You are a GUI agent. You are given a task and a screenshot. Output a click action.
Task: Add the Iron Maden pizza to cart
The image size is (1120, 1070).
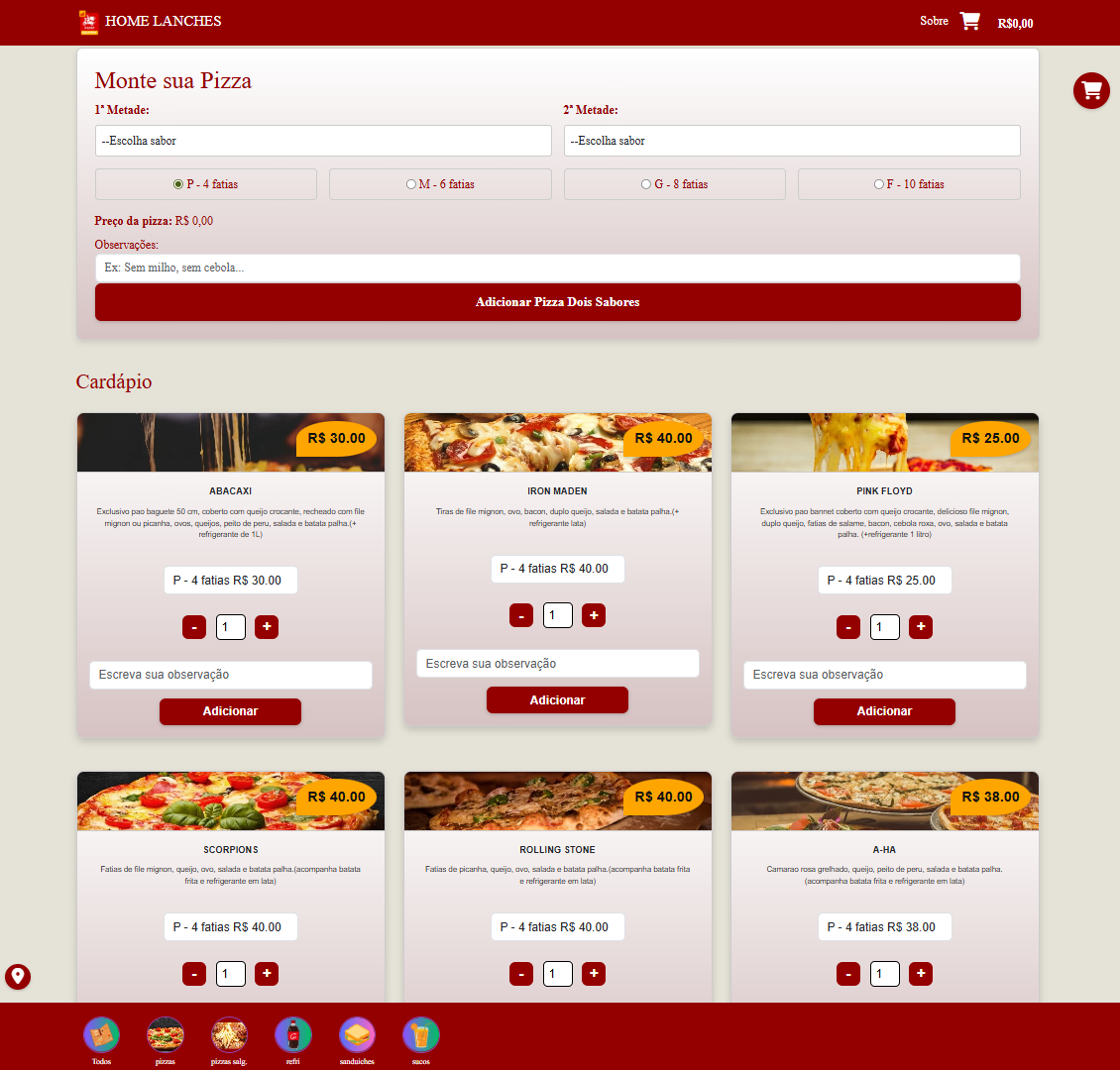pos(557,700)
